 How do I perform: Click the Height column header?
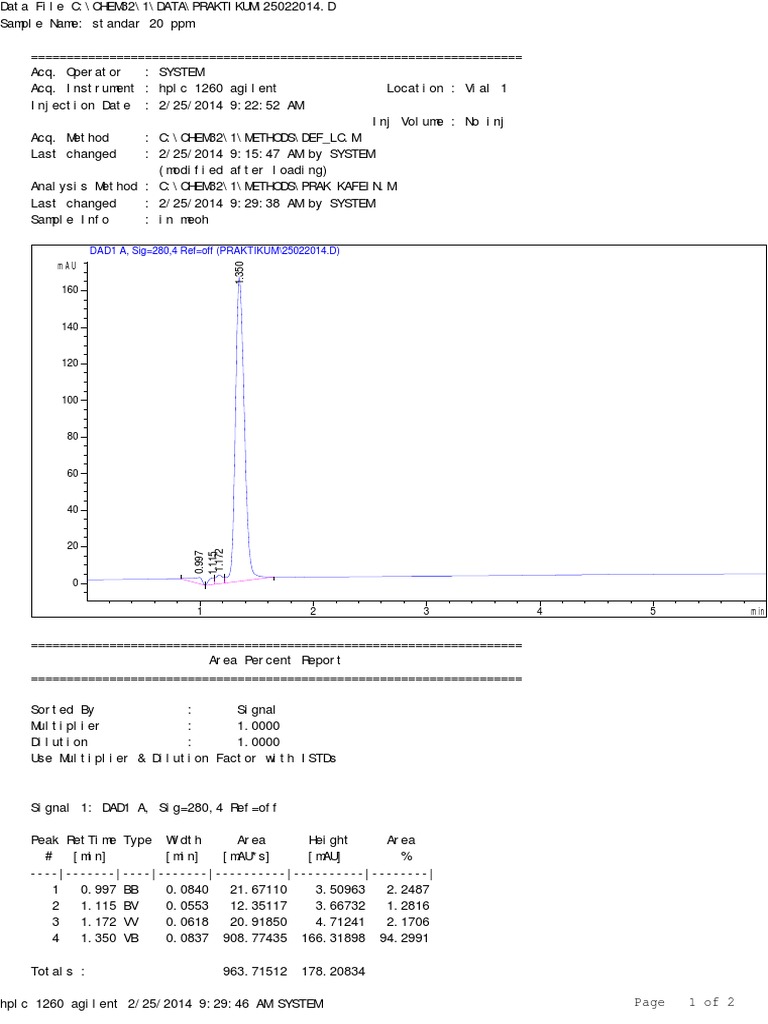[x=328, y=840]
